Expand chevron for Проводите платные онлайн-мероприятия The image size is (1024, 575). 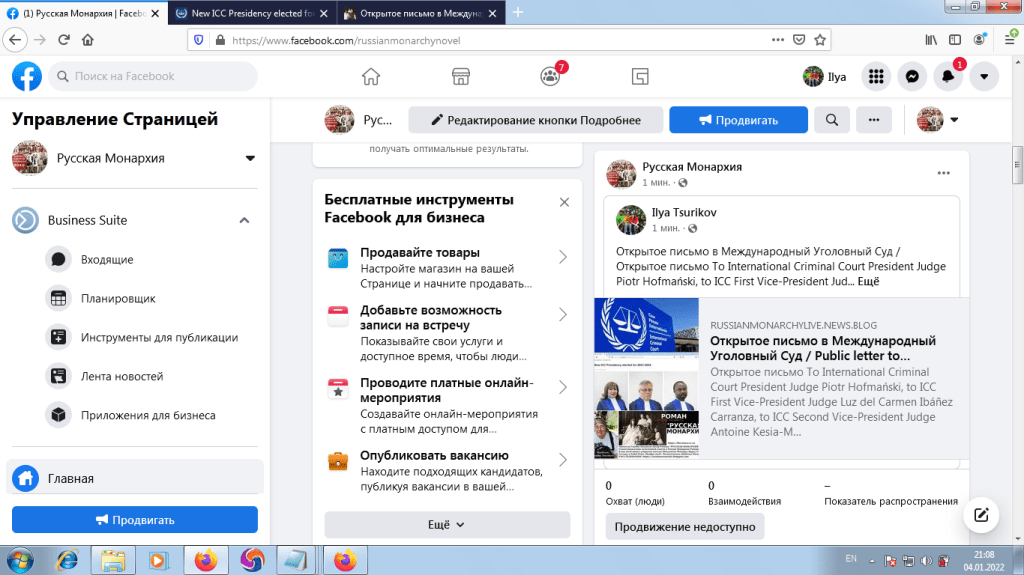point(563,387)
